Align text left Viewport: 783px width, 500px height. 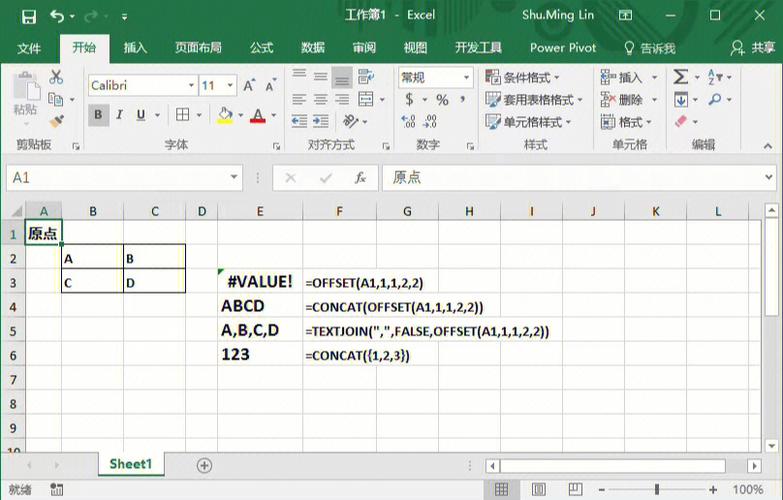click(x=299, y=99)
